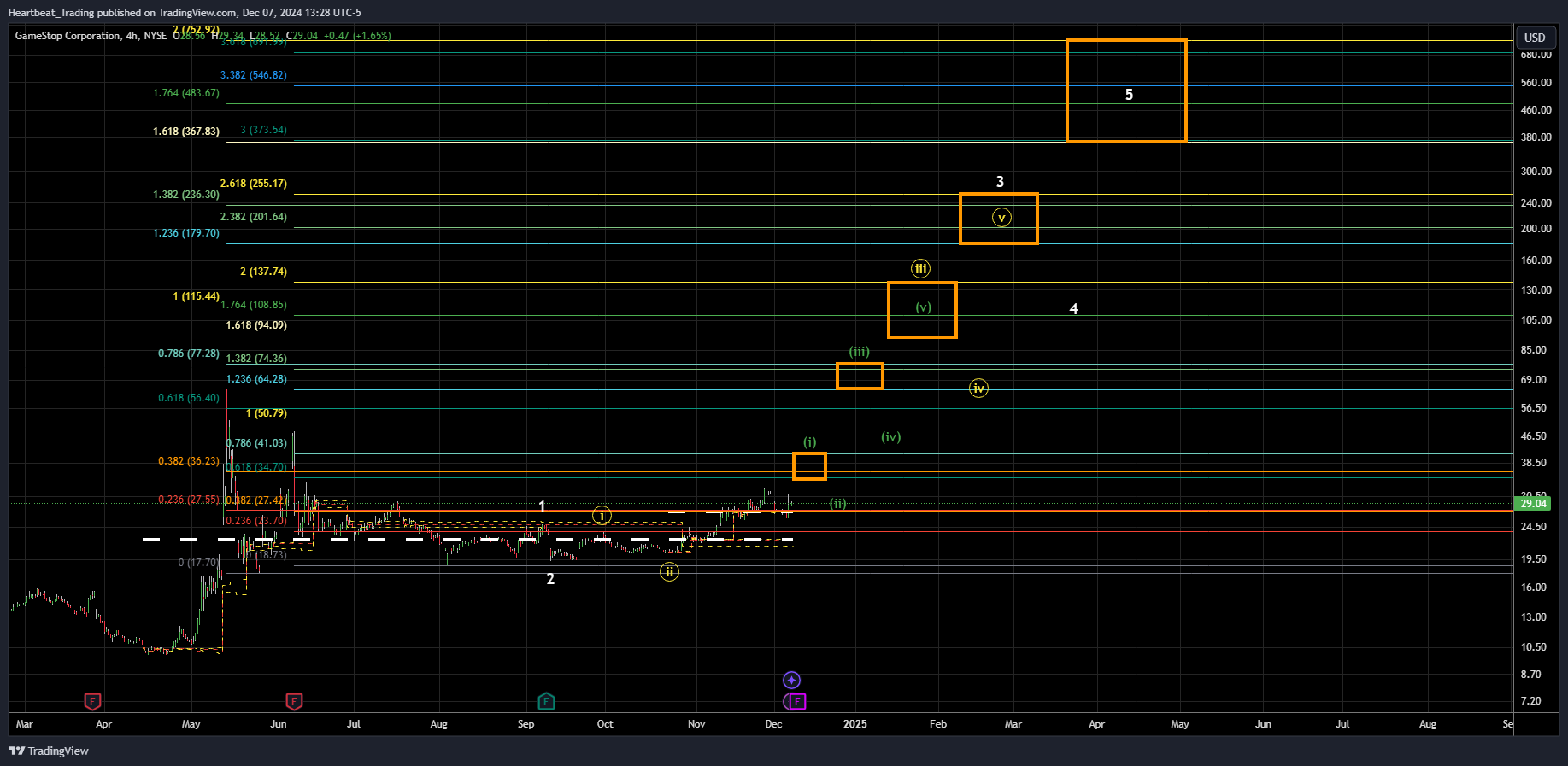The height and width of the screenshot is (766, 1568).
Task: Click the Nov label on time axis
Action: click(x=696, y=724)
